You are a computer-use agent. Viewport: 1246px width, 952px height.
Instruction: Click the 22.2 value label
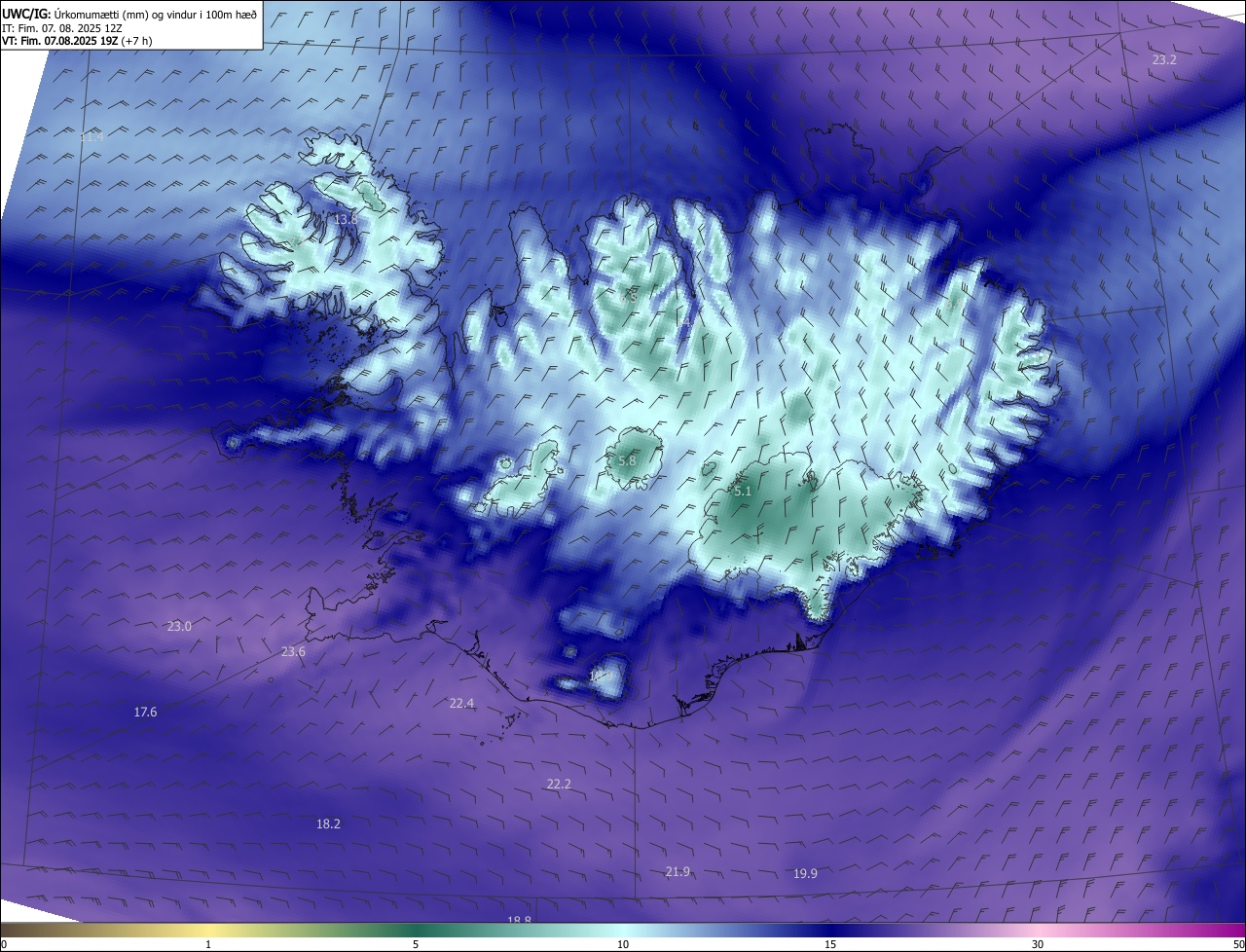coord(559,784)
